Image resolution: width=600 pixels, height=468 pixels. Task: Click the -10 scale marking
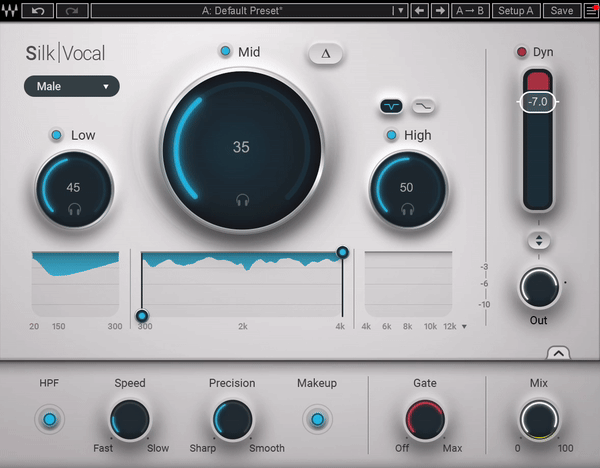click(x=484, y=305)
